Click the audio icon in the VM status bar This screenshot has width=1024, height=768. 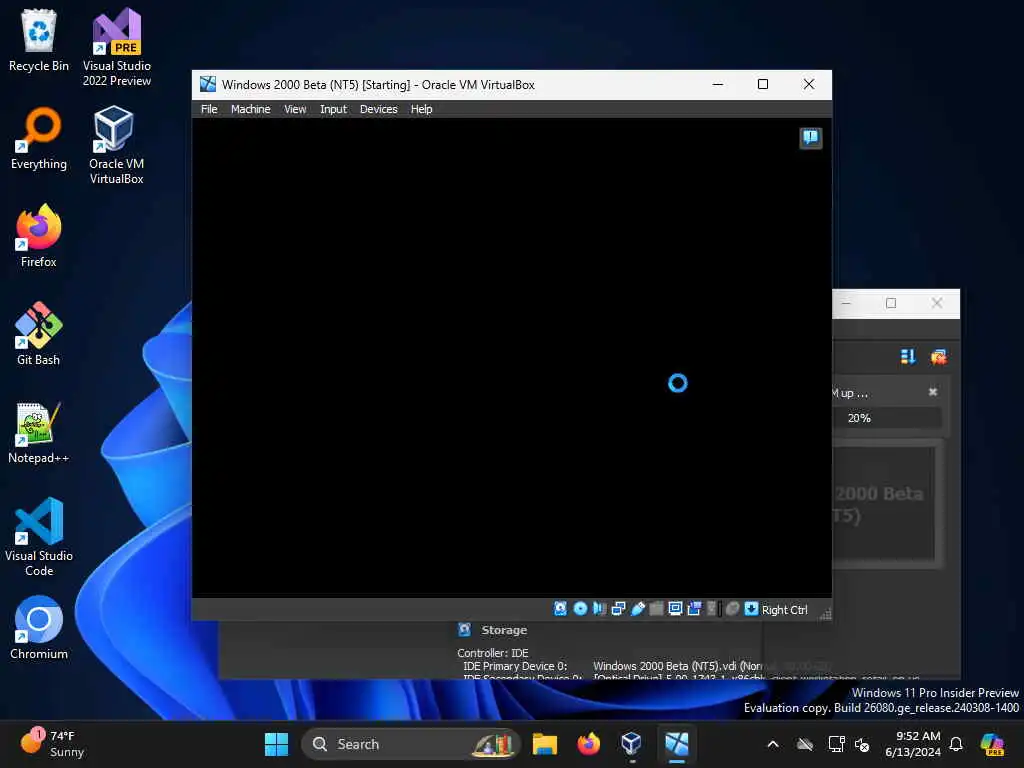click(599, 609)
